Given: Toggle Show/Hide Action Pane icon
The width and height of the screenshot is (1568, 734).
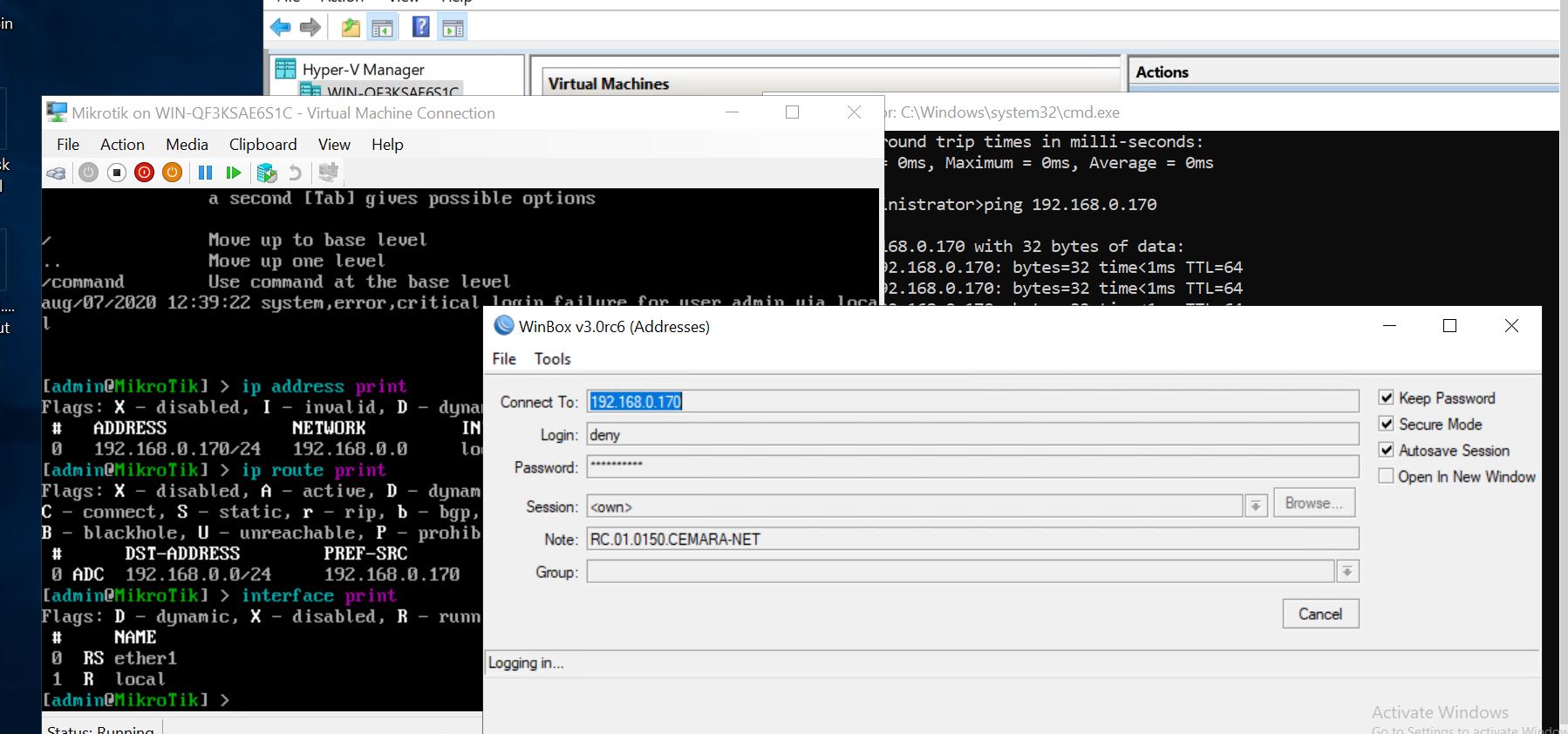Looking at the screenshot, I should click(453, 28).
